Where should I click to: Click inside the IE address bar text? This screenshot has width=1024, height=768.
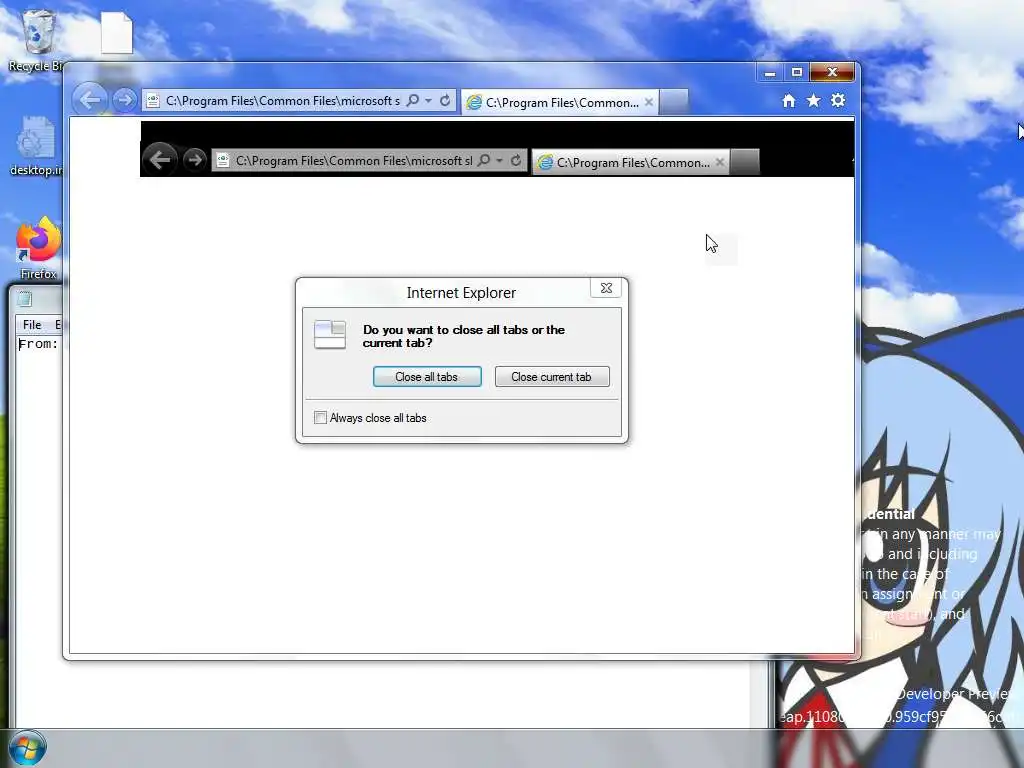pyautogui.click(x=282, y=101)
